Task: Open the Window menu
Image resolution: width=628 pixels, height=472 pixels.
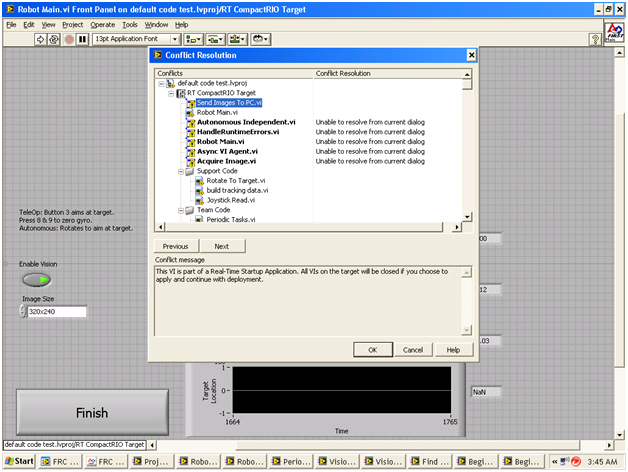Action: point(156,25)
